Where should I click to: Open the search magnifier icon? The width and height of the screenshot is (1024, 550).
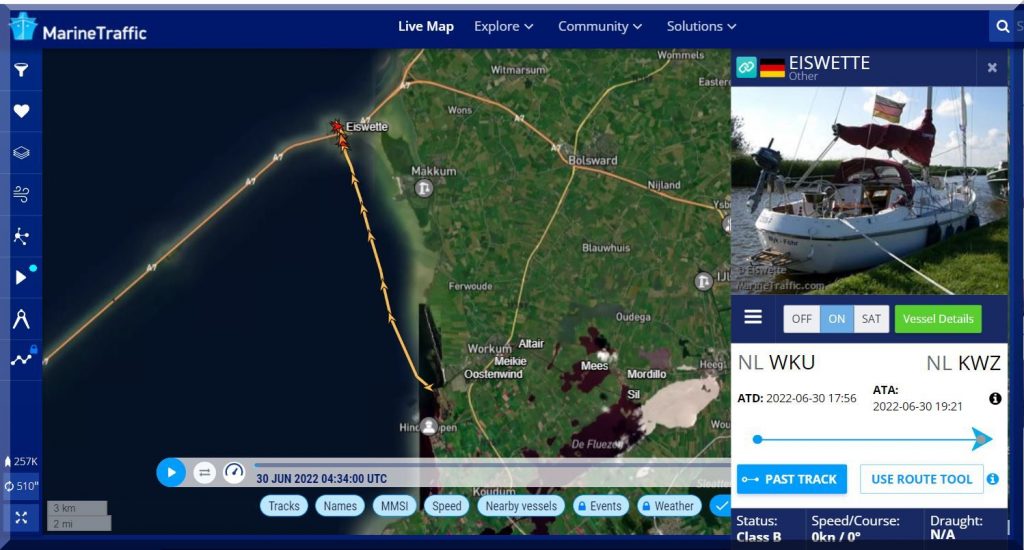1002,26
